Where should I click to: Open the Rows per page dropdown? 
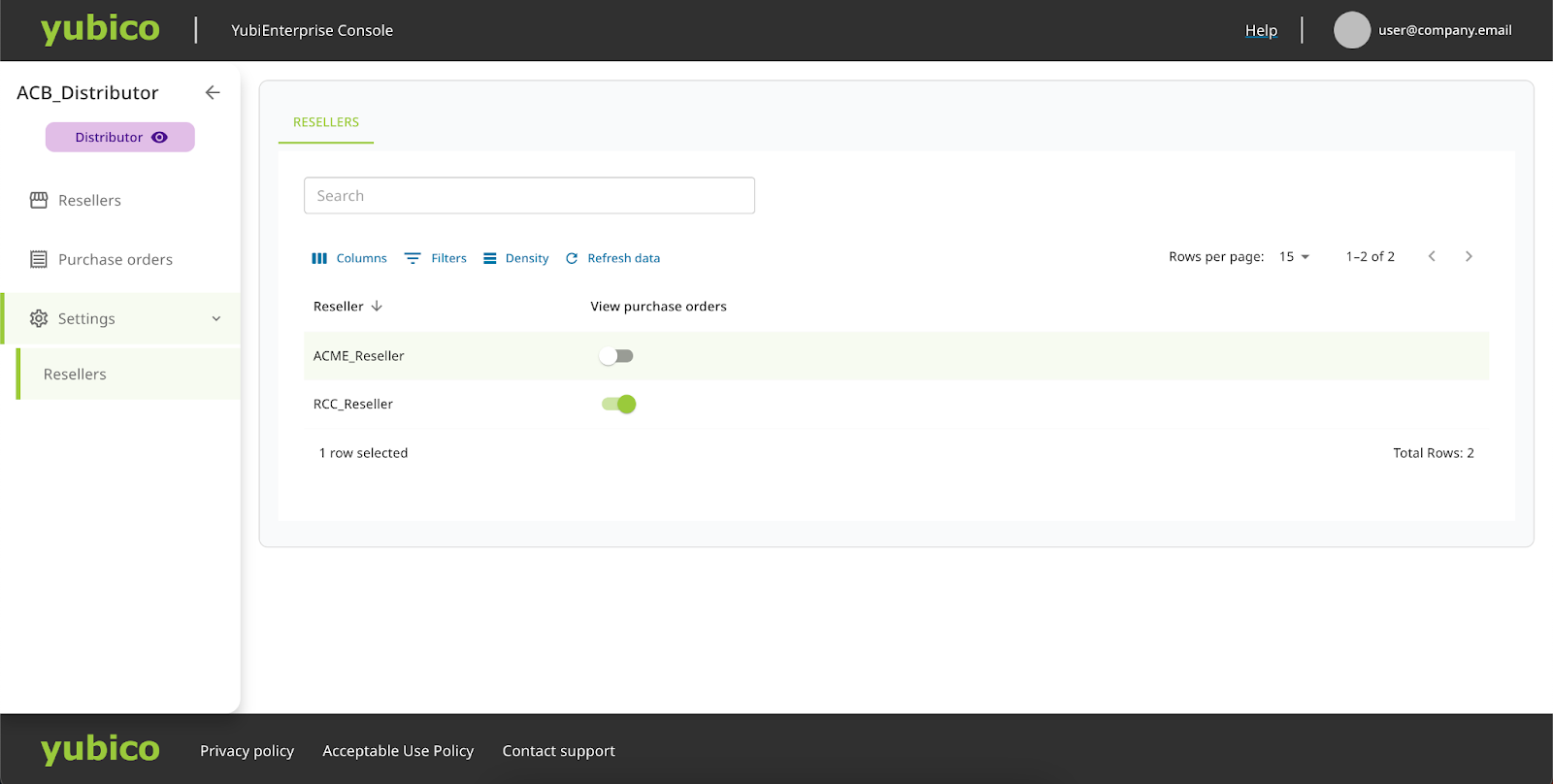(1294, 256)
